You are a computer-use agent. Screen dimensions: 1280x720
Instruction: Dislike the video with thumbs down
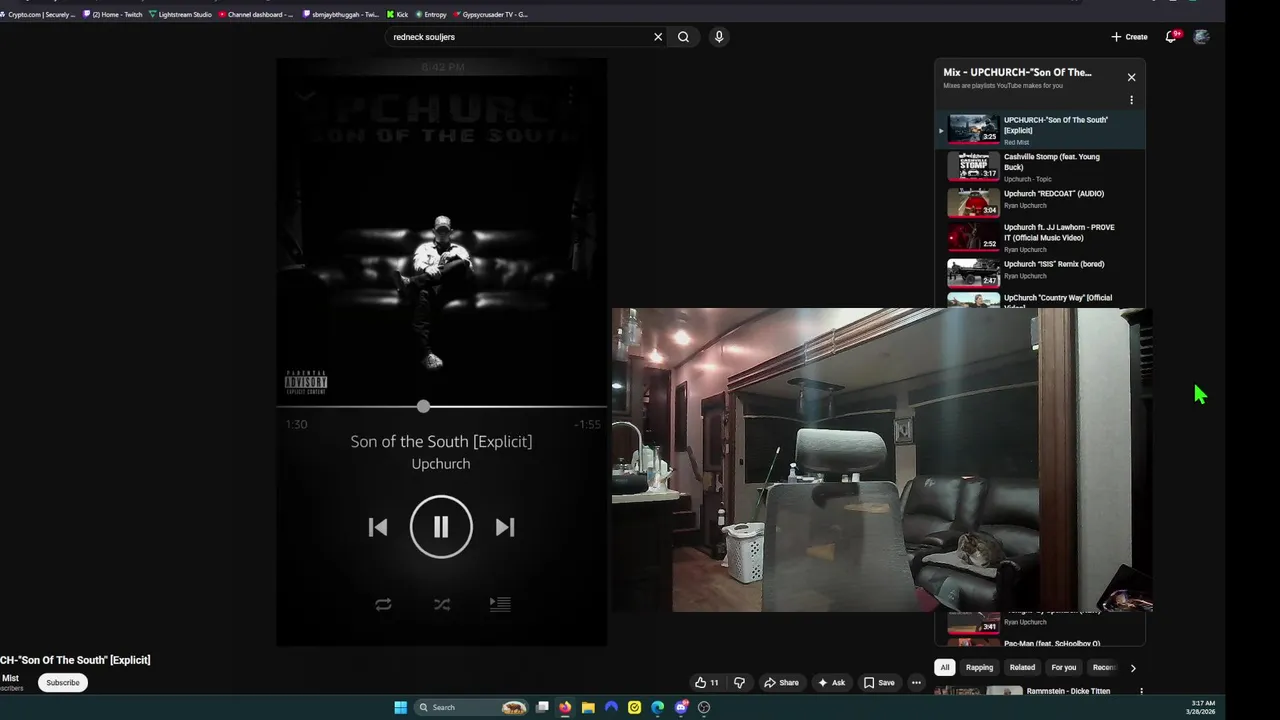tap(739, 683)
